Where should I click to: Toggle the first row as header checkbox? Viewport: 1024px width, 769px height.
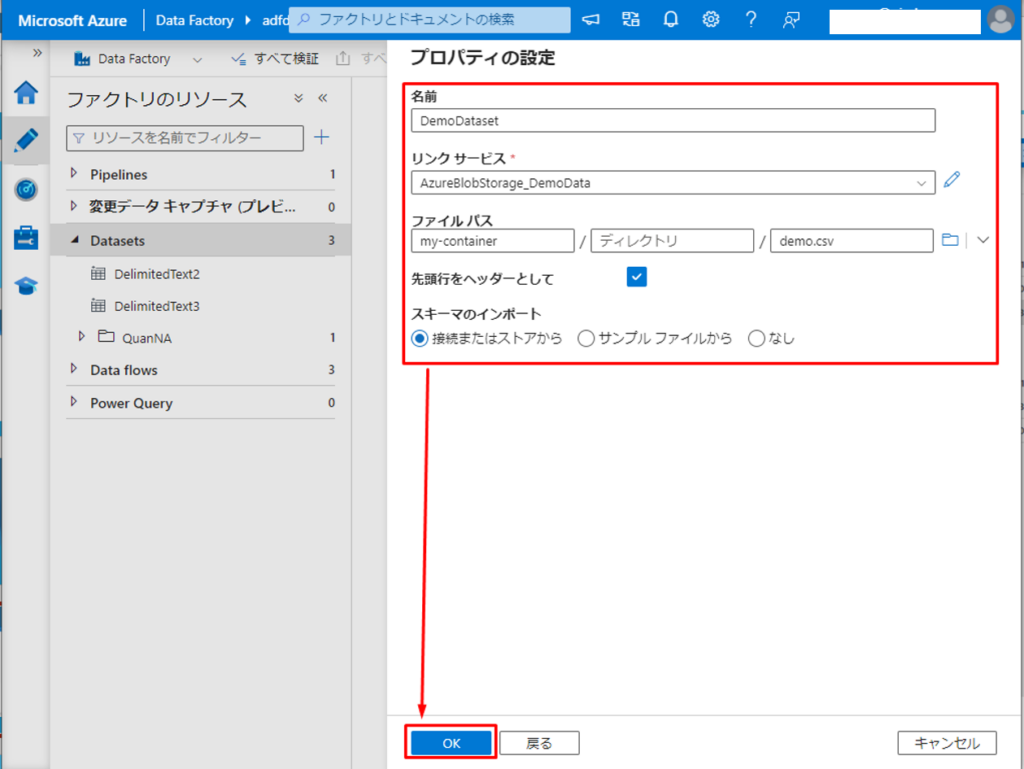[637, 277]
